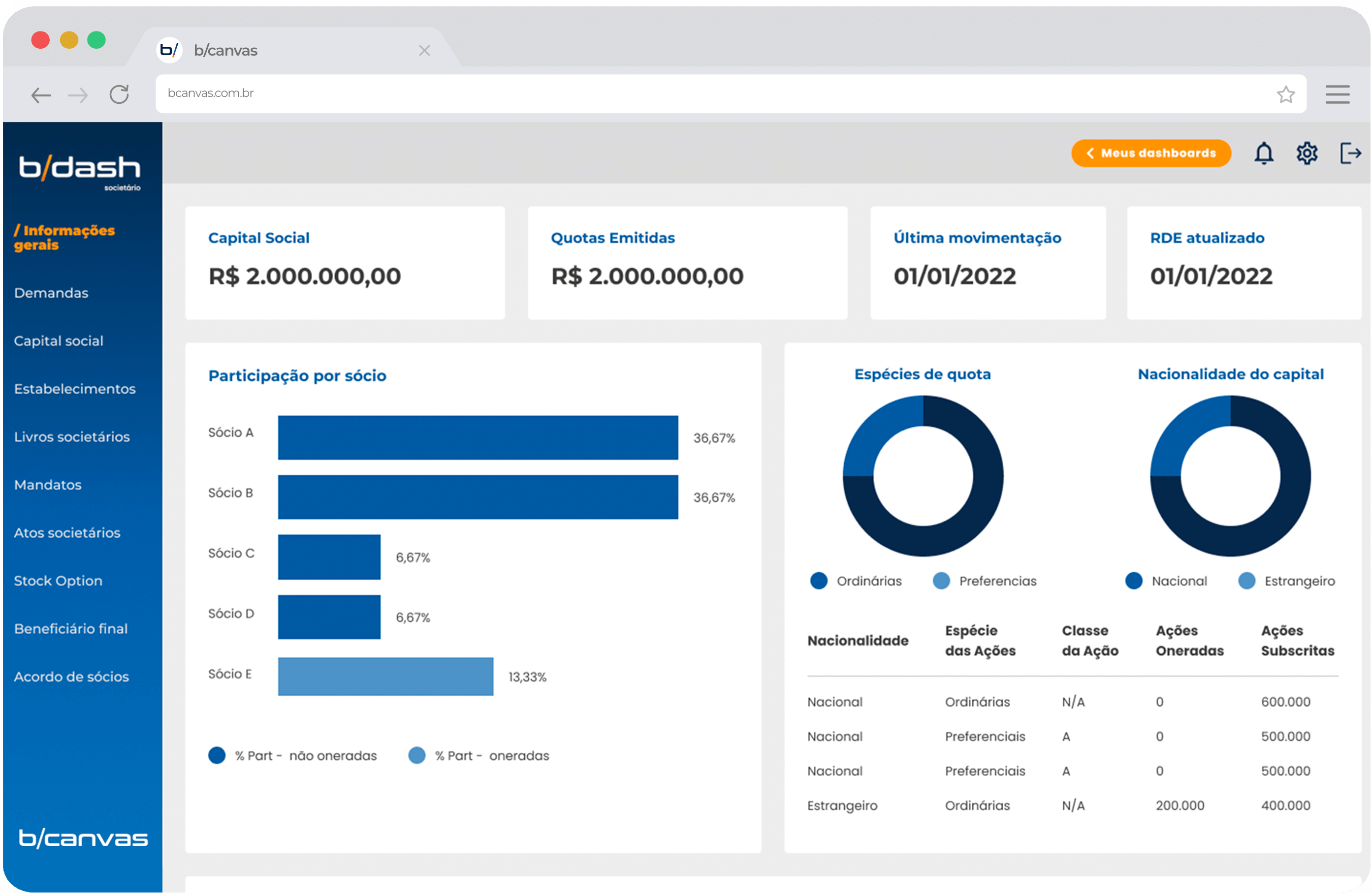Bookmark page with the star icon
The height and width of the screenshot is (894, 1372).
(1285, 94)
